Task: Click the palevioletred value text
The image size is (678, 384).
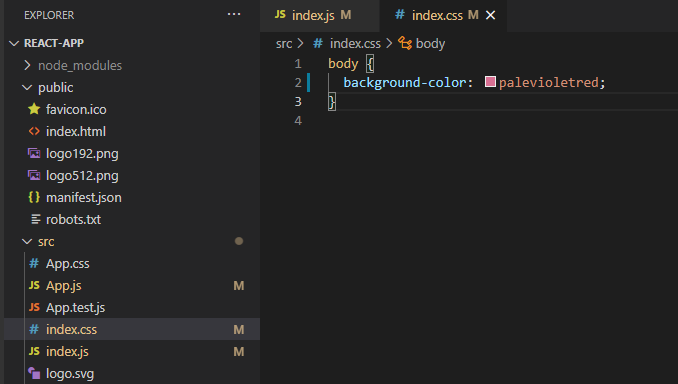Action: (x=549, y=83)
